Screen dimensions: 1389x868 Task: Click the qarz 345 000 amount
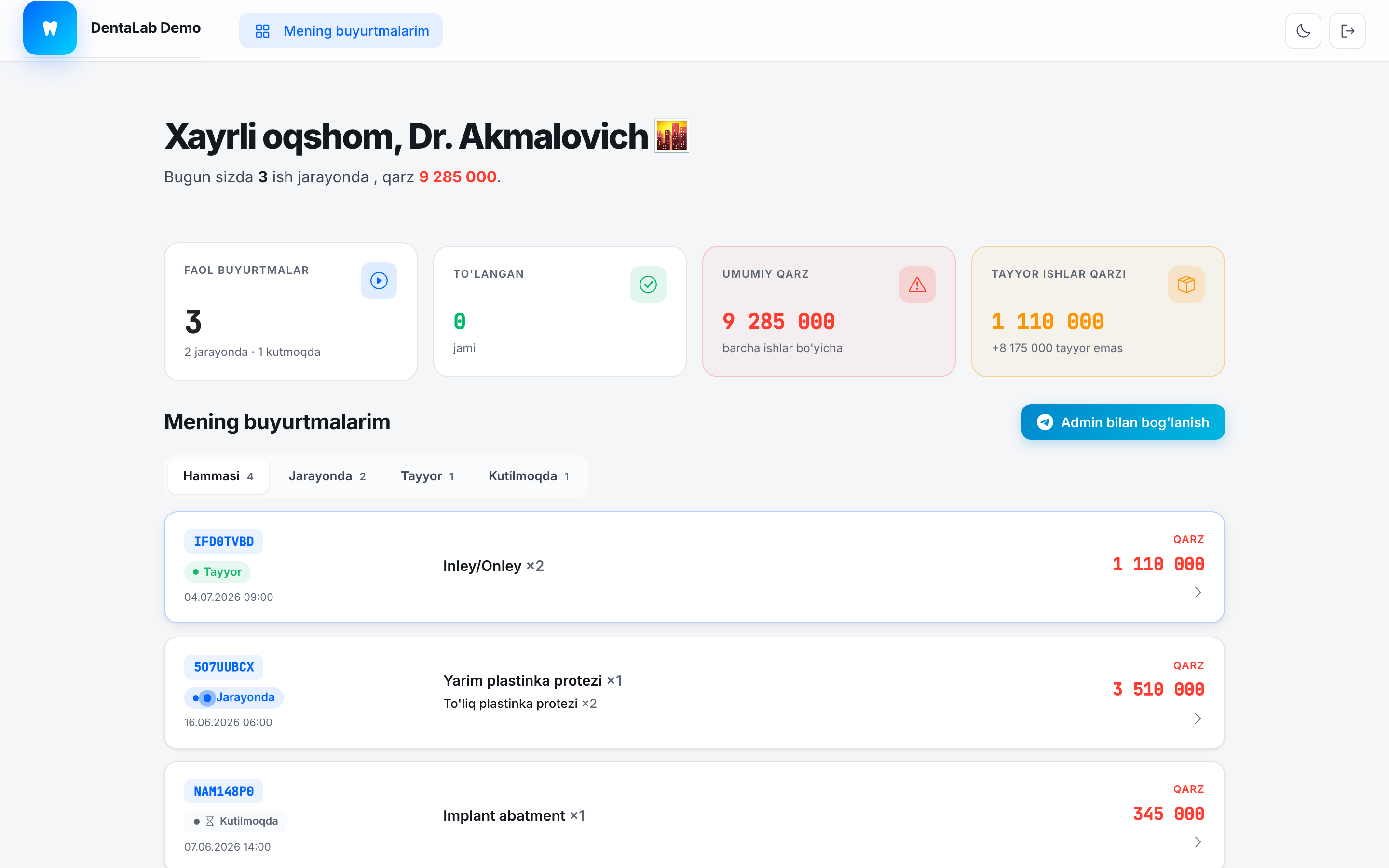click(x=1169, y=814)
